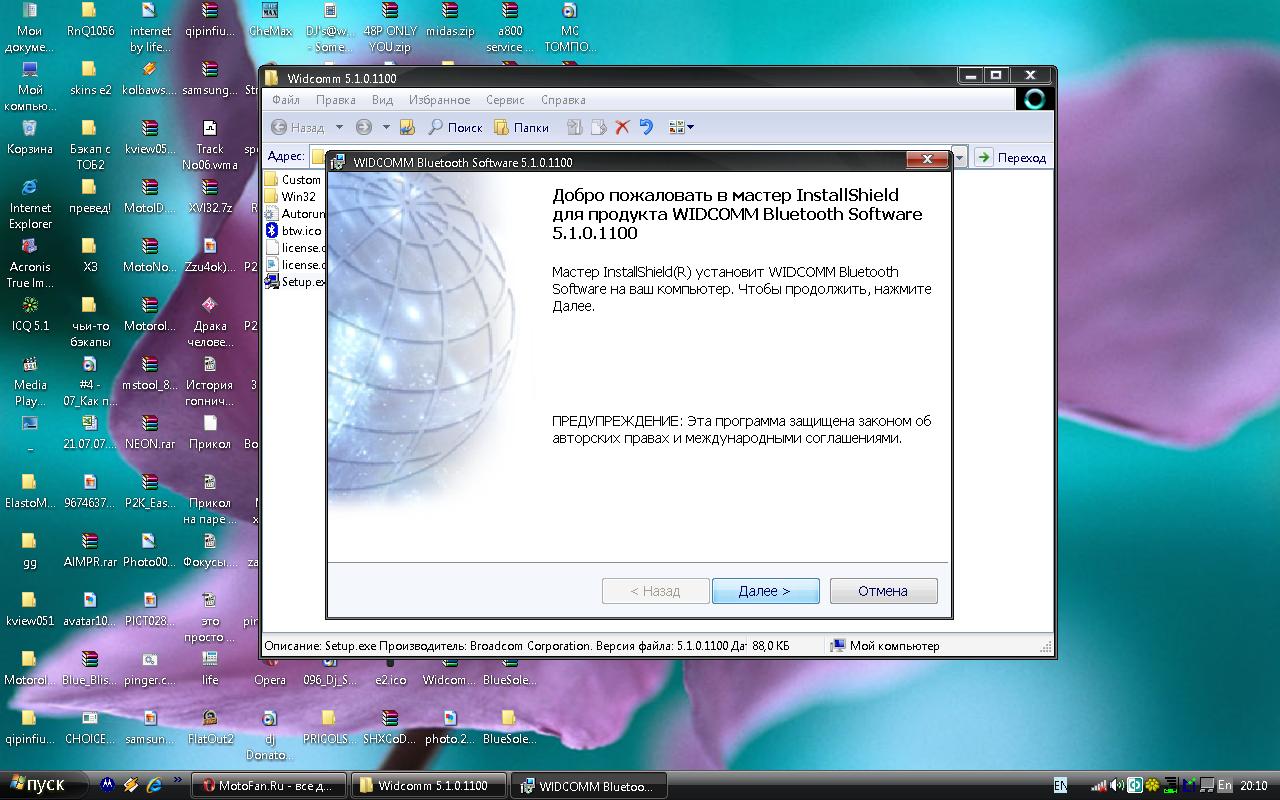Select the midas.zip archive on the desktop

[450, 20]
